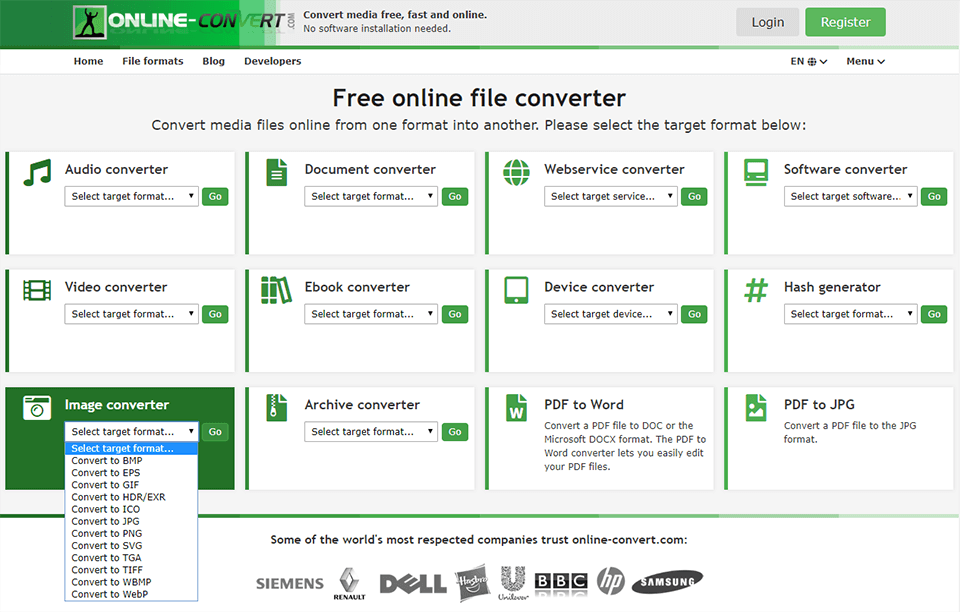This screenshot has height=612, width=960.
Task: Click the Archive converter zipper icon
Action: 276,407
